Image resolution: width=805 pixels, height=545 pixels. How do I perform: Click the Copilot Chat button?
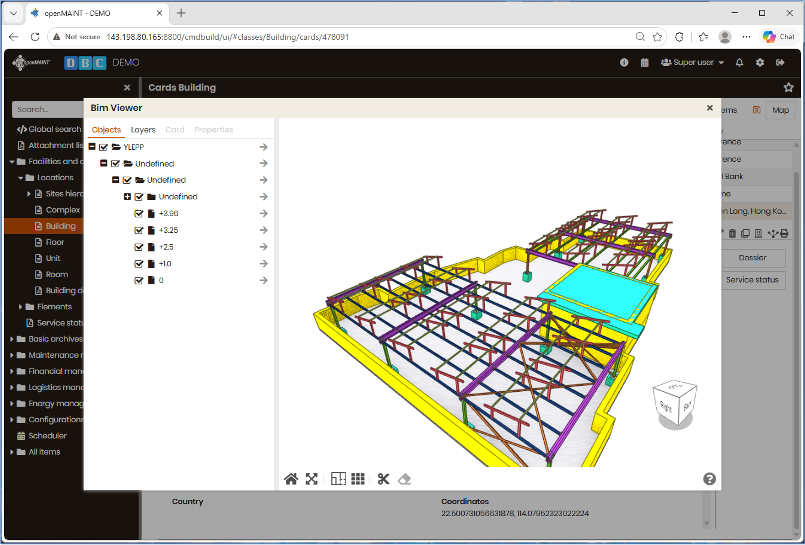coord(779,37)
